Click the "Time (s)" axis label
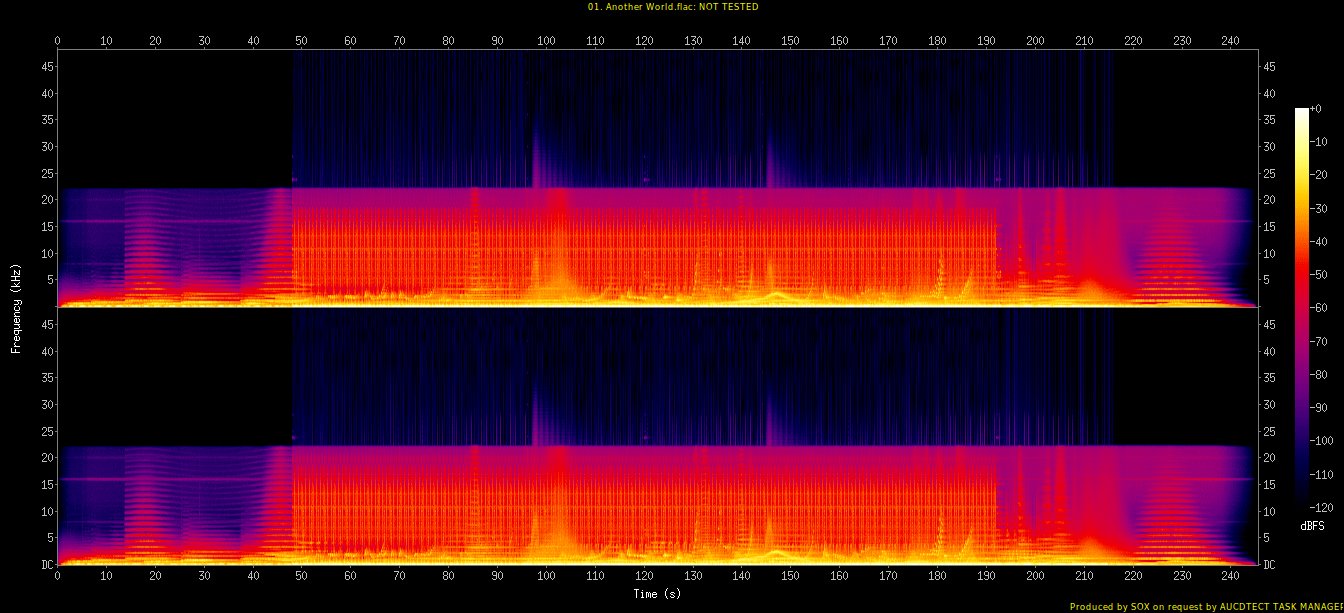Screen dimensions: 1344x613 pos(657,594)
